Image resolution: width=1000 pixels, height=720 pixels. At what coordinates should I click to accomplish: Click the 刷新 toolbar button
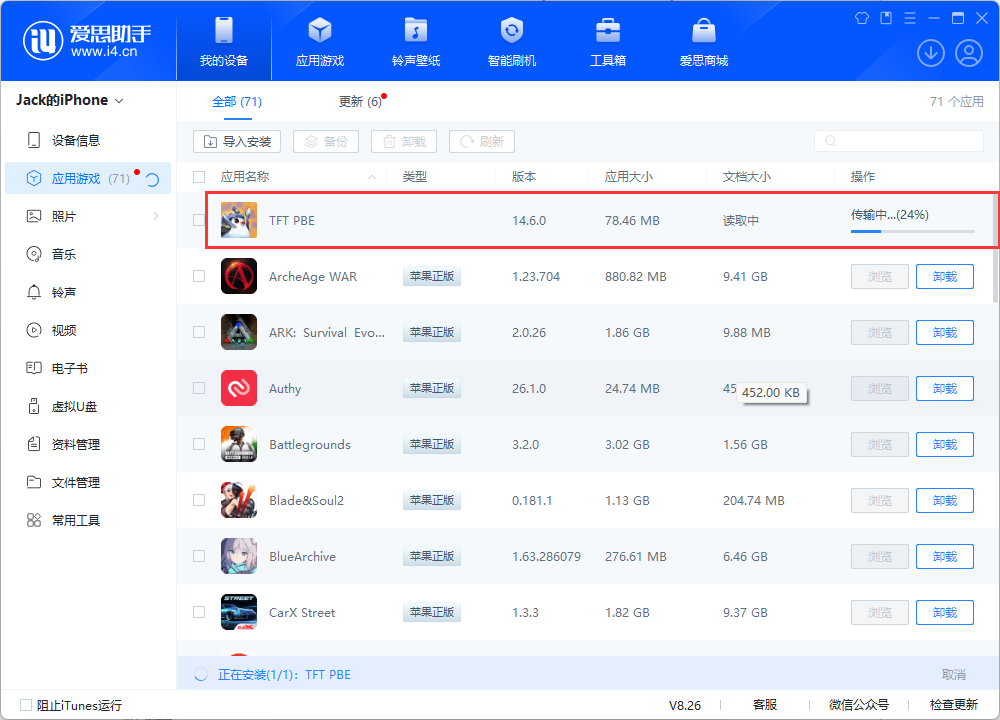click(482, 141)
